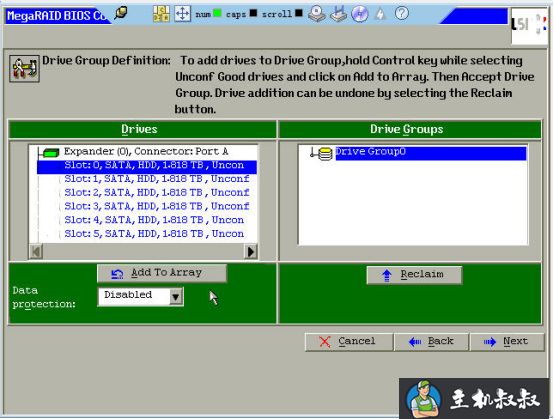Click Next to continue

(x=507, y=342)
